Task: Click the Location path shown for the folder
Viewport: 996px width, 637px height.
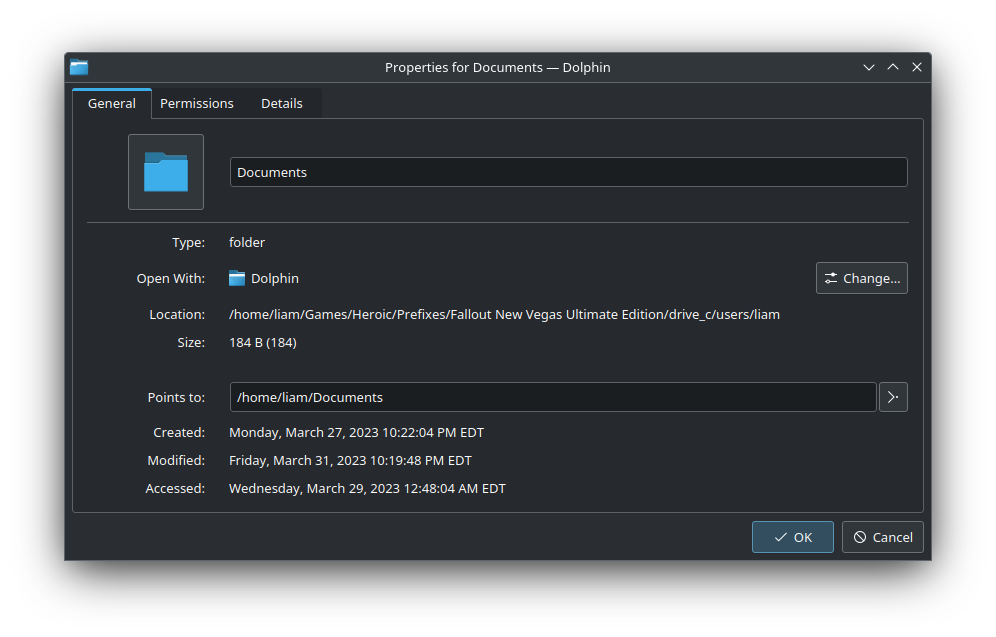Action: pos(503,314)
